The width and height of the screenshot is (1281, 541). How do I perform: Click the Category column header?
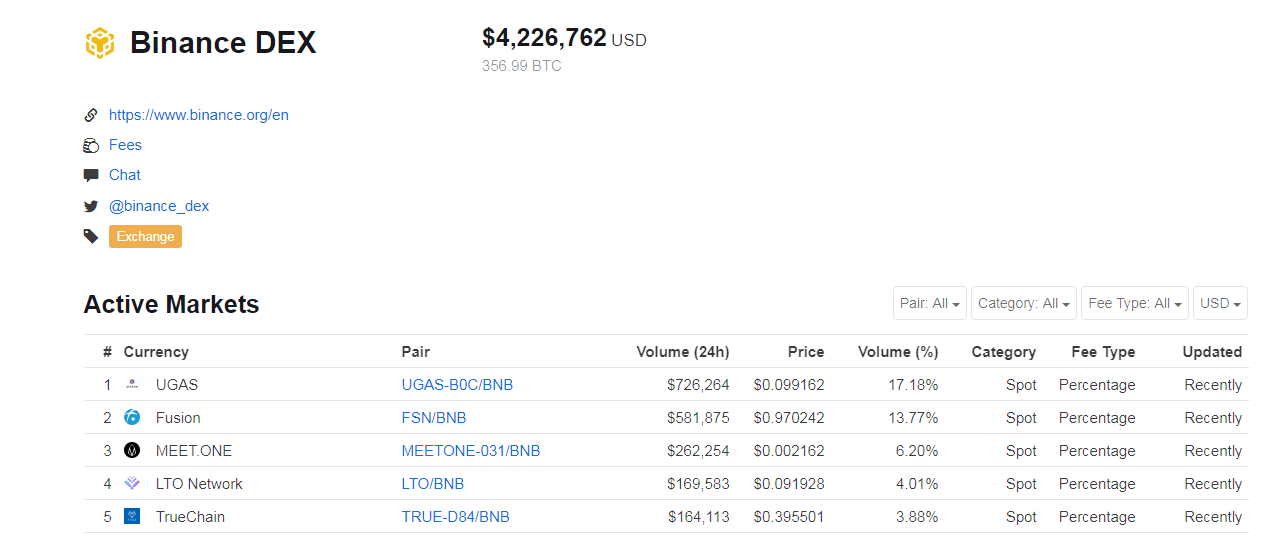(1004, 352)
